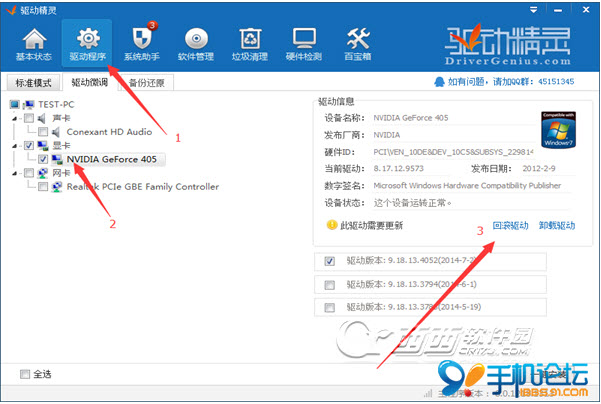This screenshot has height=404, width=601.
Task: Collapse the 网卡 tree node
Action: (15, 174)
